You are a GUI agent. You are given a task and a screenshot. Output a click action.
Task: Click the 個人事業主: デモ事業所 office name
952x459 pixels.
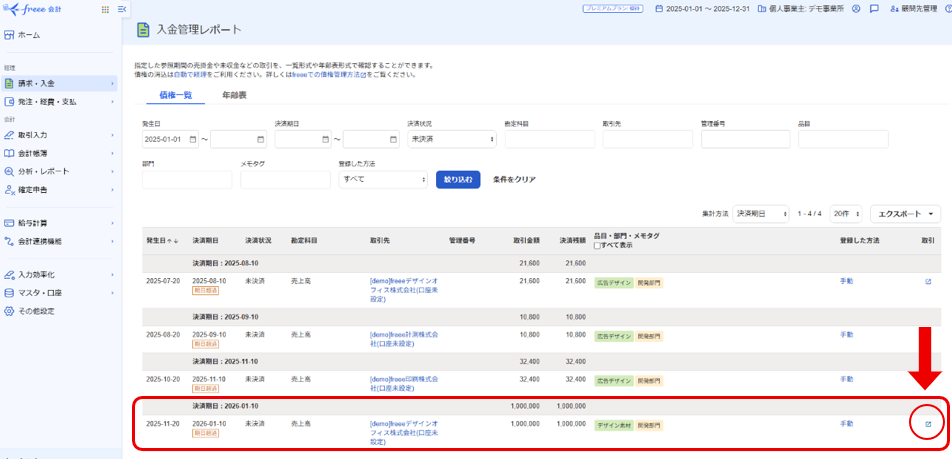click(x=806, y=9)
